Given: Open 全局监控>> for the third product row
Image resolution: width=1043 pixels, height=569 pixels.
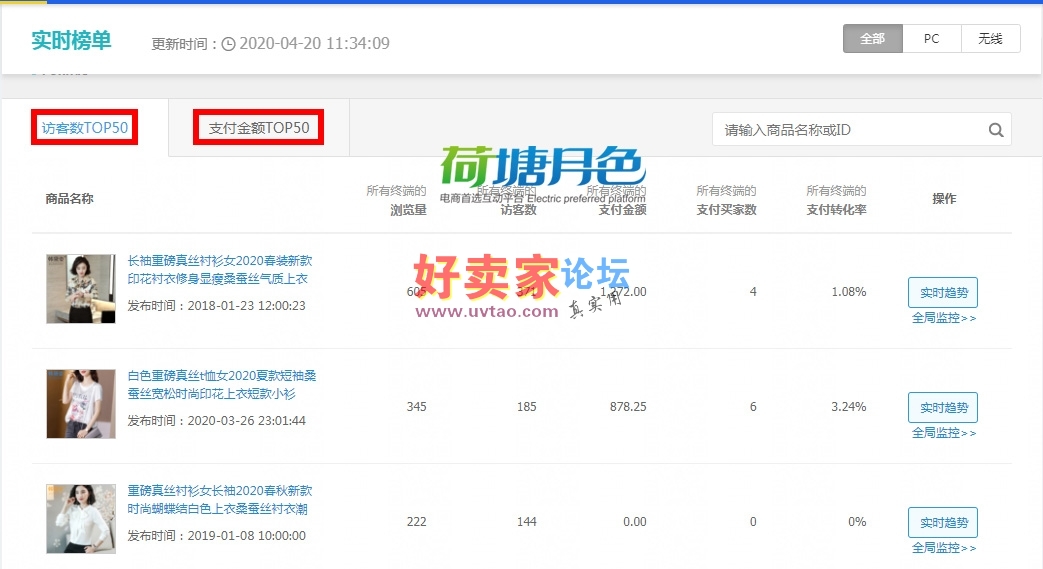Looking at the screenshot, I should (943, 548).
